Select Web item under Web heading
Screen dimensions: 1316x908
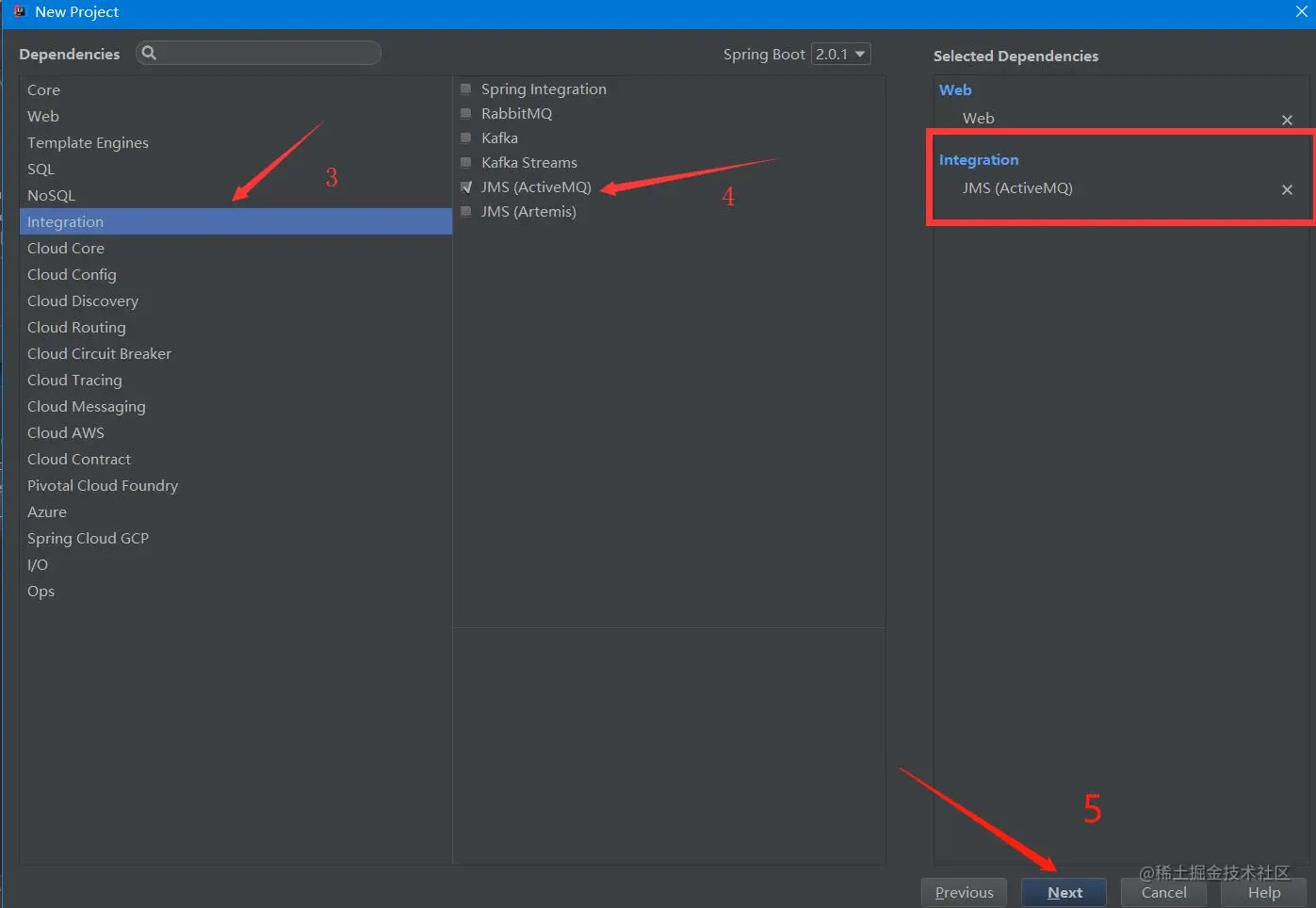point(978,118)
